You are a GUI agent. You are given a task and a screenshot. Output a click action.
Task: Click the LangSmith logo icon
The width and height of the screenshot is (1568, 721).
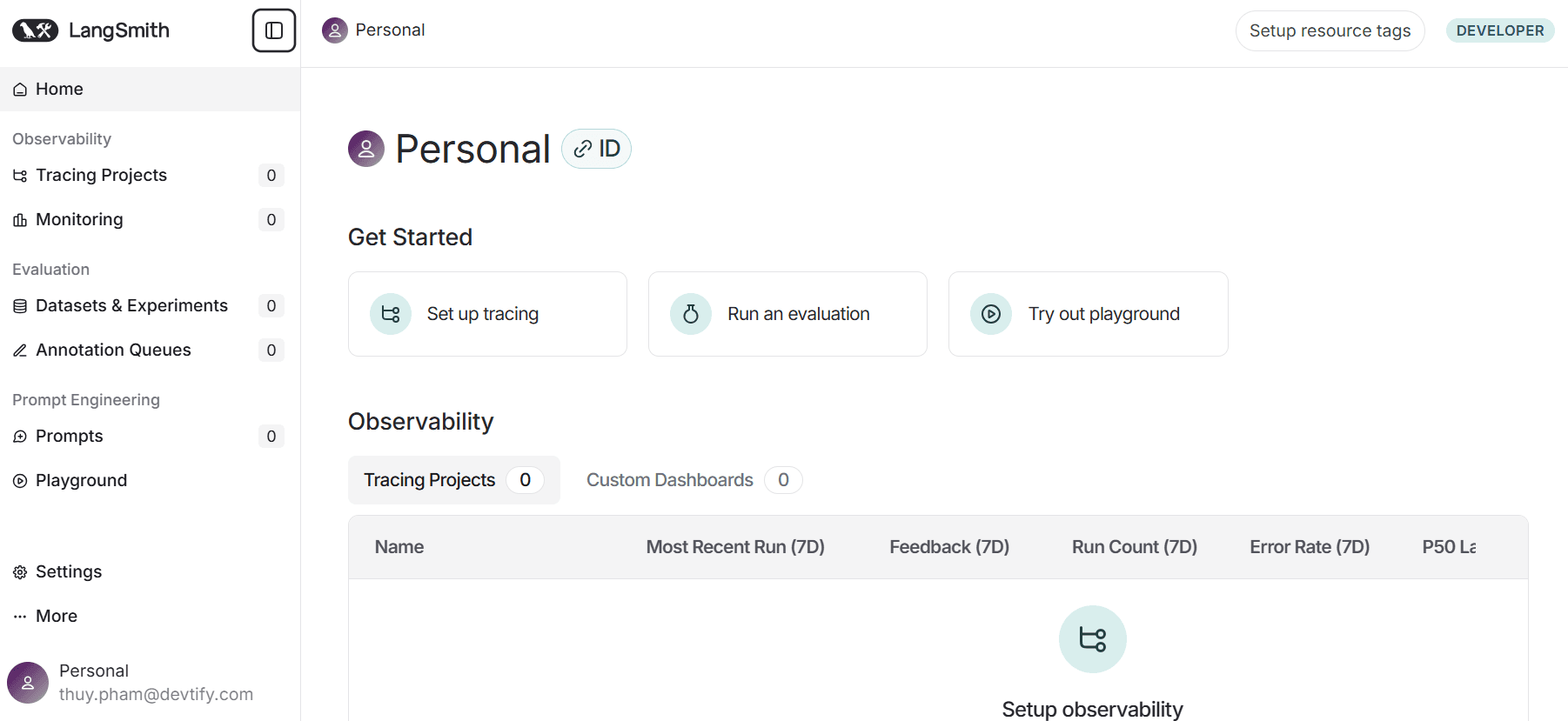tap(35, 30)
